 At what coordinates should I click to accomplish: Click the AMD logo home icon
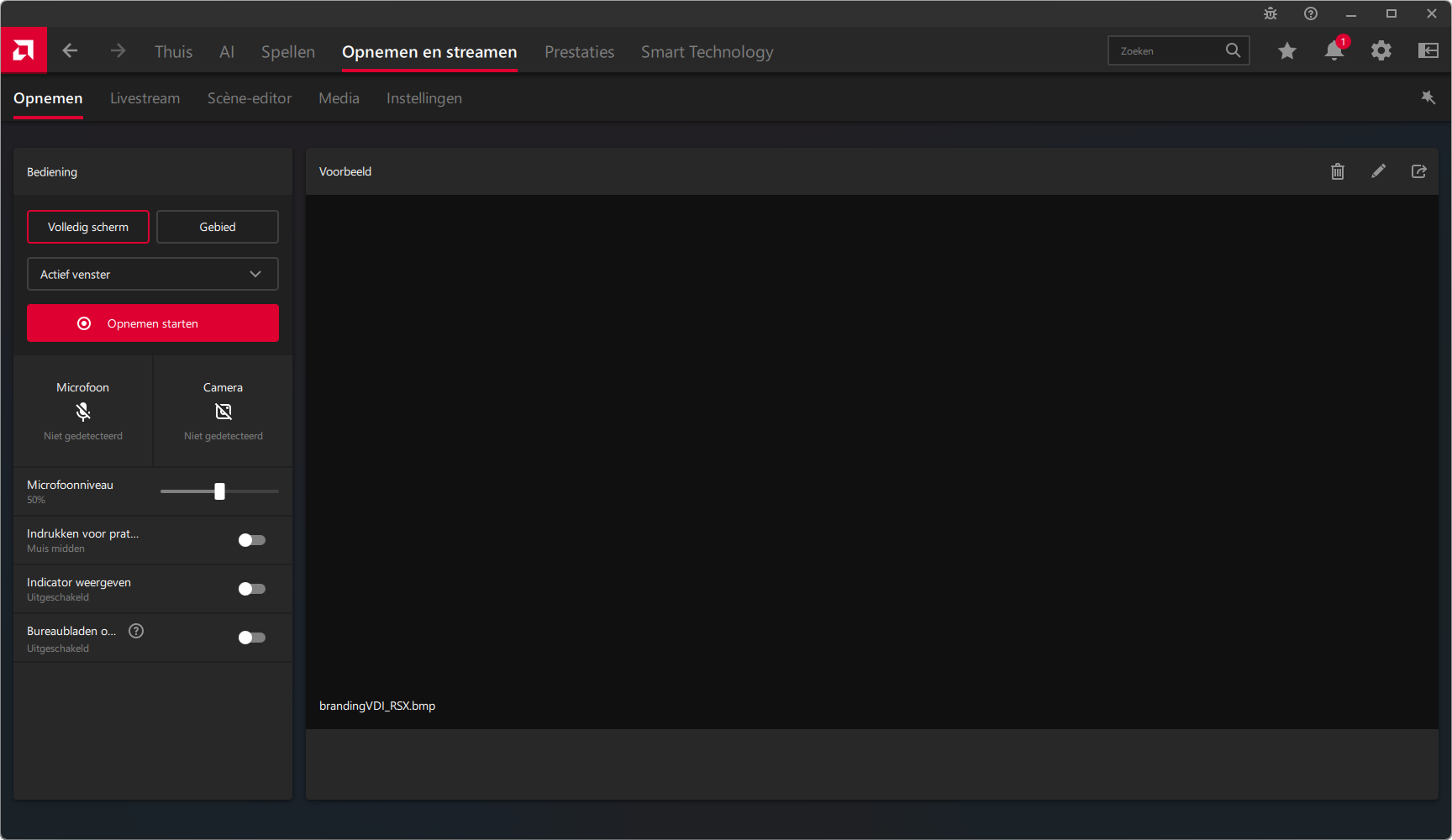[24, 50]
